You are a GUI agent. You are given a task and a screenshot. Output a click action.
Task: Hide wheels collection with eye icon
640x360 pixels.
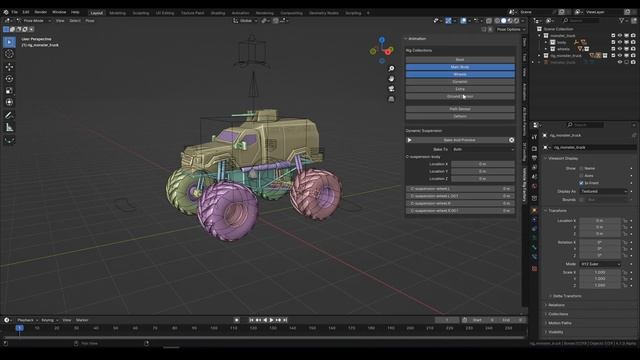coord(620,49)
